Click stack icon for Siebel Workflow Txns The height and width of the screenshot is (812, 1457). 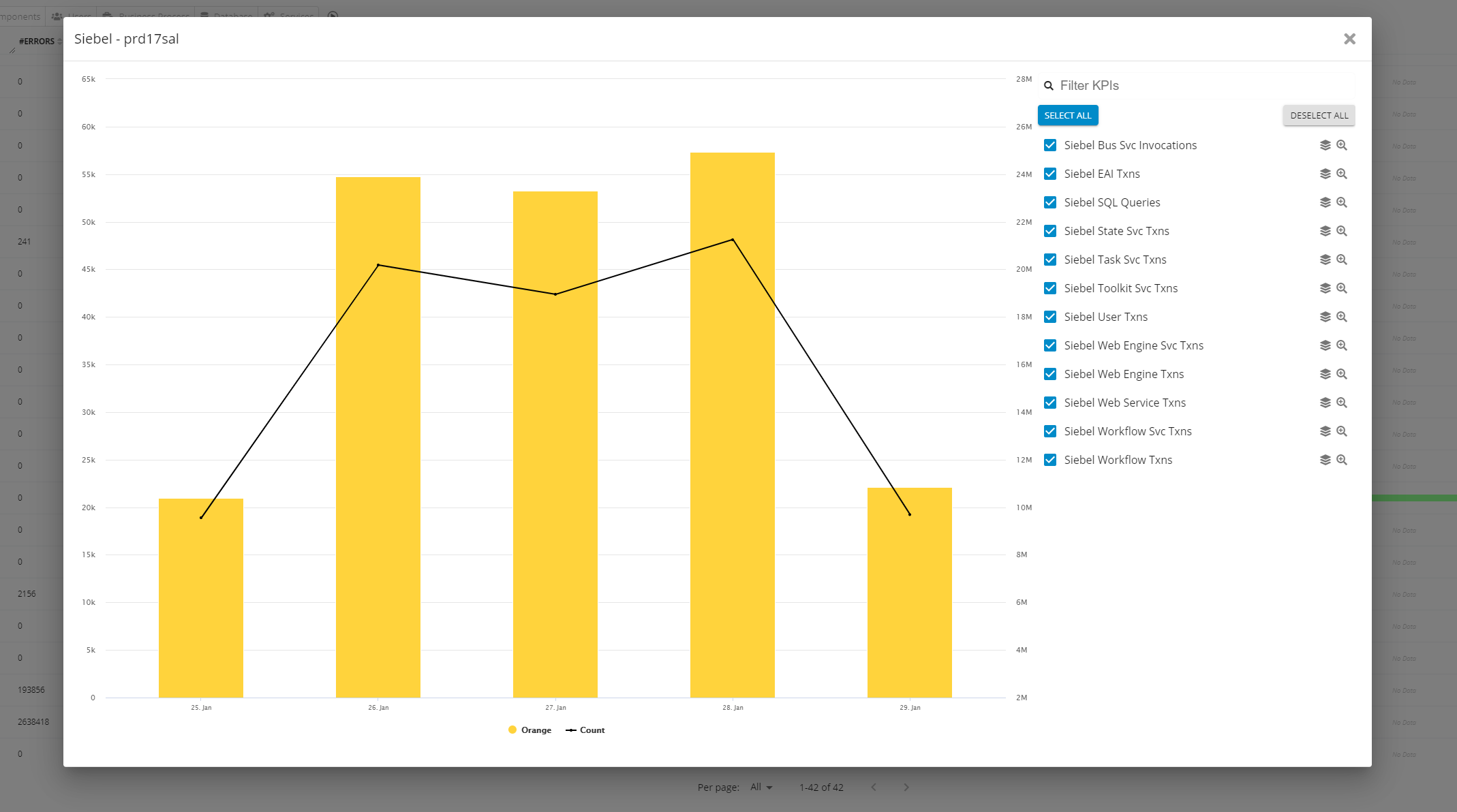pyautogui.click(x=1325, y=460)
